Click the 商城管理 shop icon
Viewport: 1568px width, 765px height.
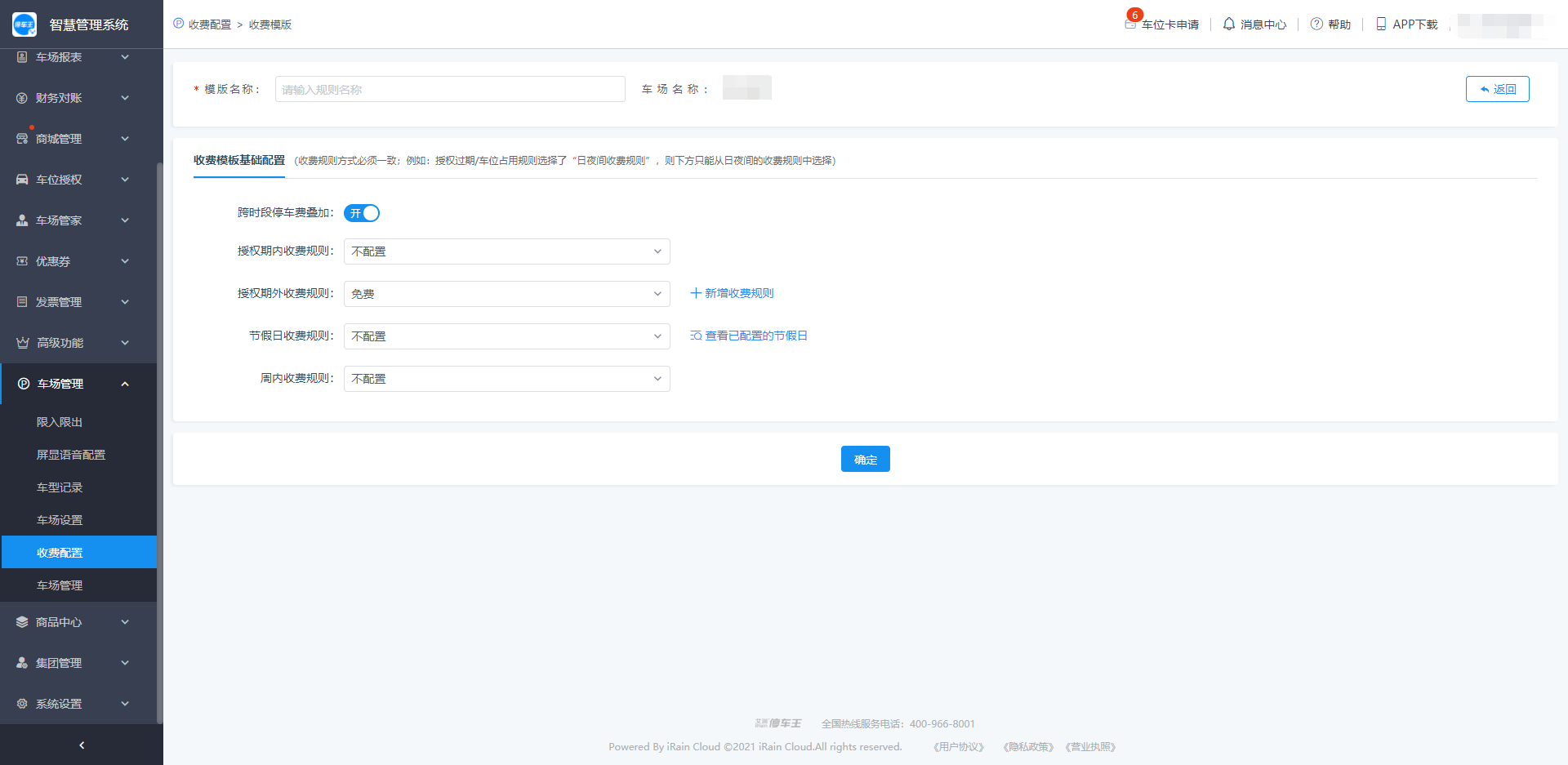(22, 139)
